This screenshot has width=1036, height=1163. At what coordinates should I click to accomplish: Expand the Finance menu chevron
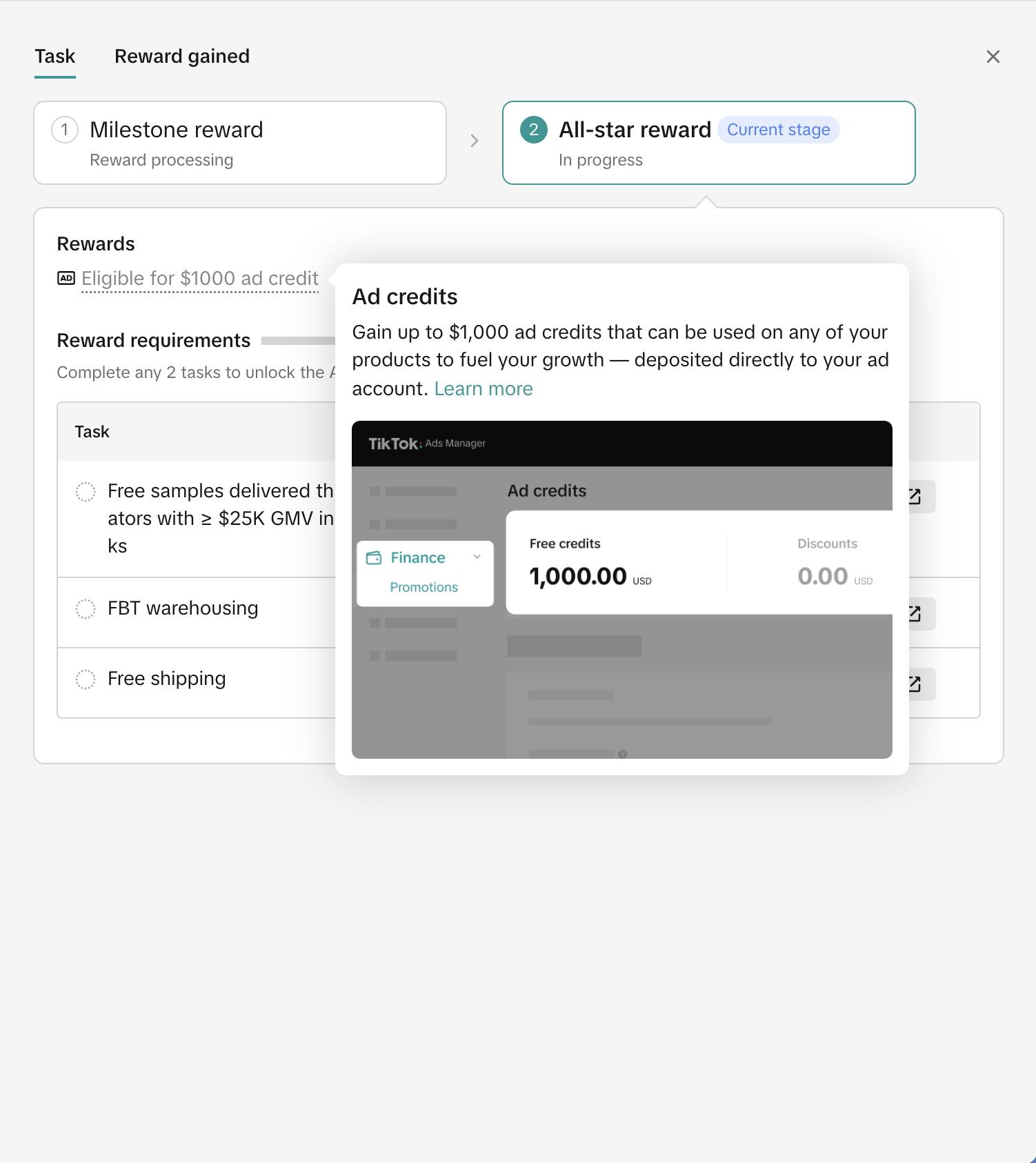click(x=477, y=557)
